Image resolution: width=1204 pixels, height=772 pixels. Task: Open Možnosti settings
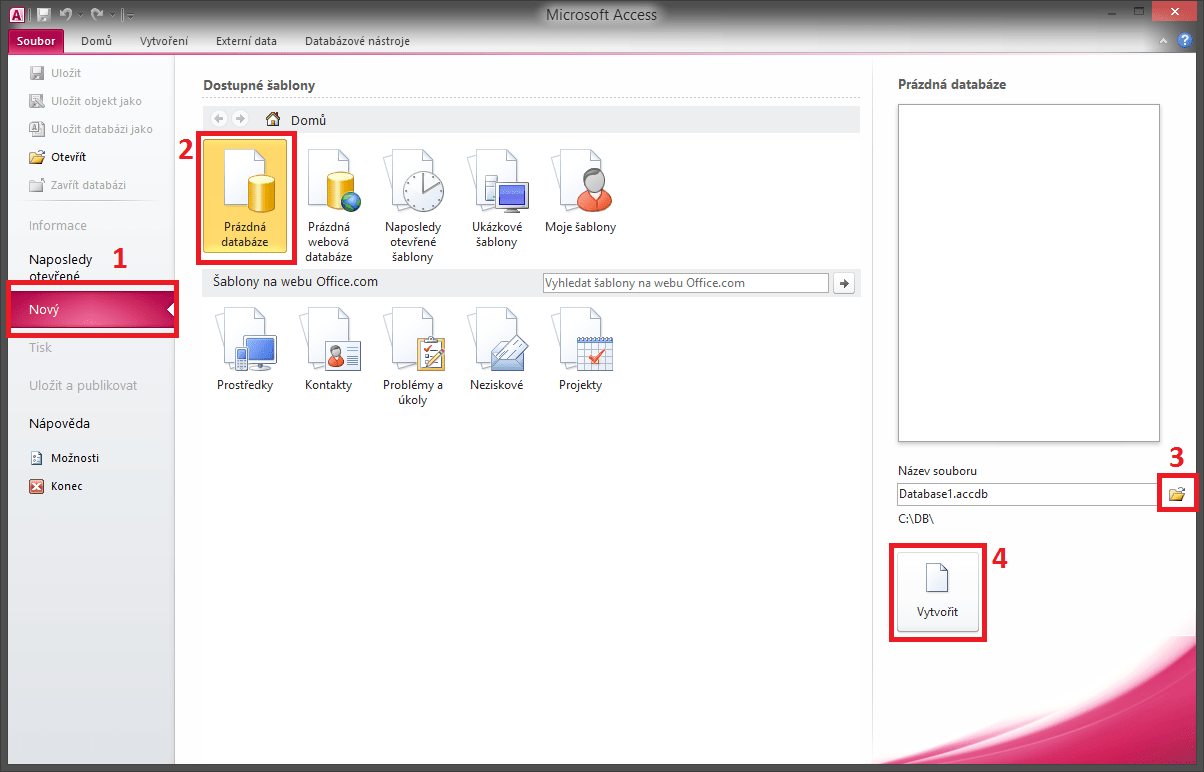64,458
